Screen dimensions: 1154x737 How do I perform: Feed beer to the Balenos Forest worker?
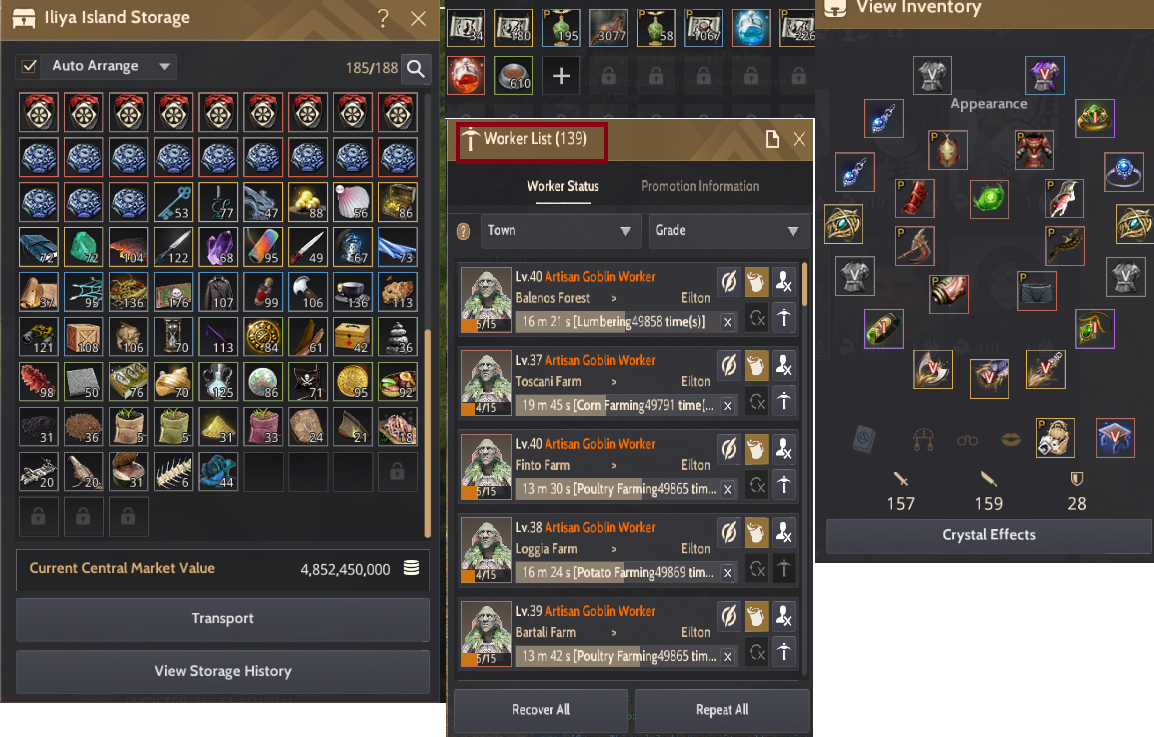[756, 282]
